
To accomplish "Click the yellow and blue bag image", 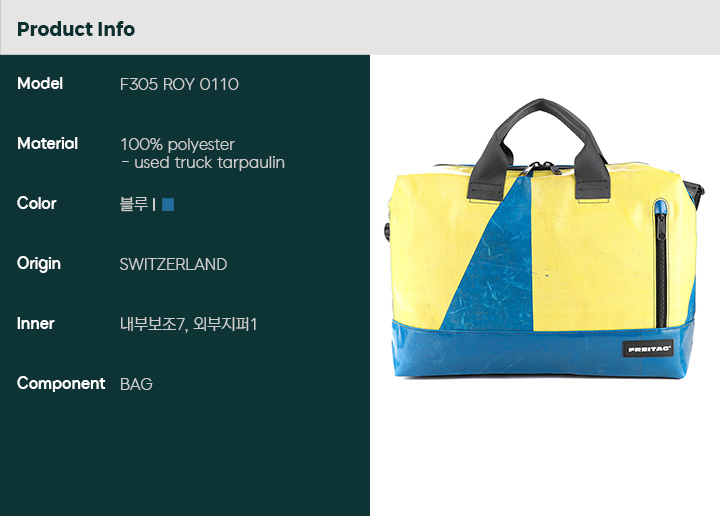I will click(545, 239).
